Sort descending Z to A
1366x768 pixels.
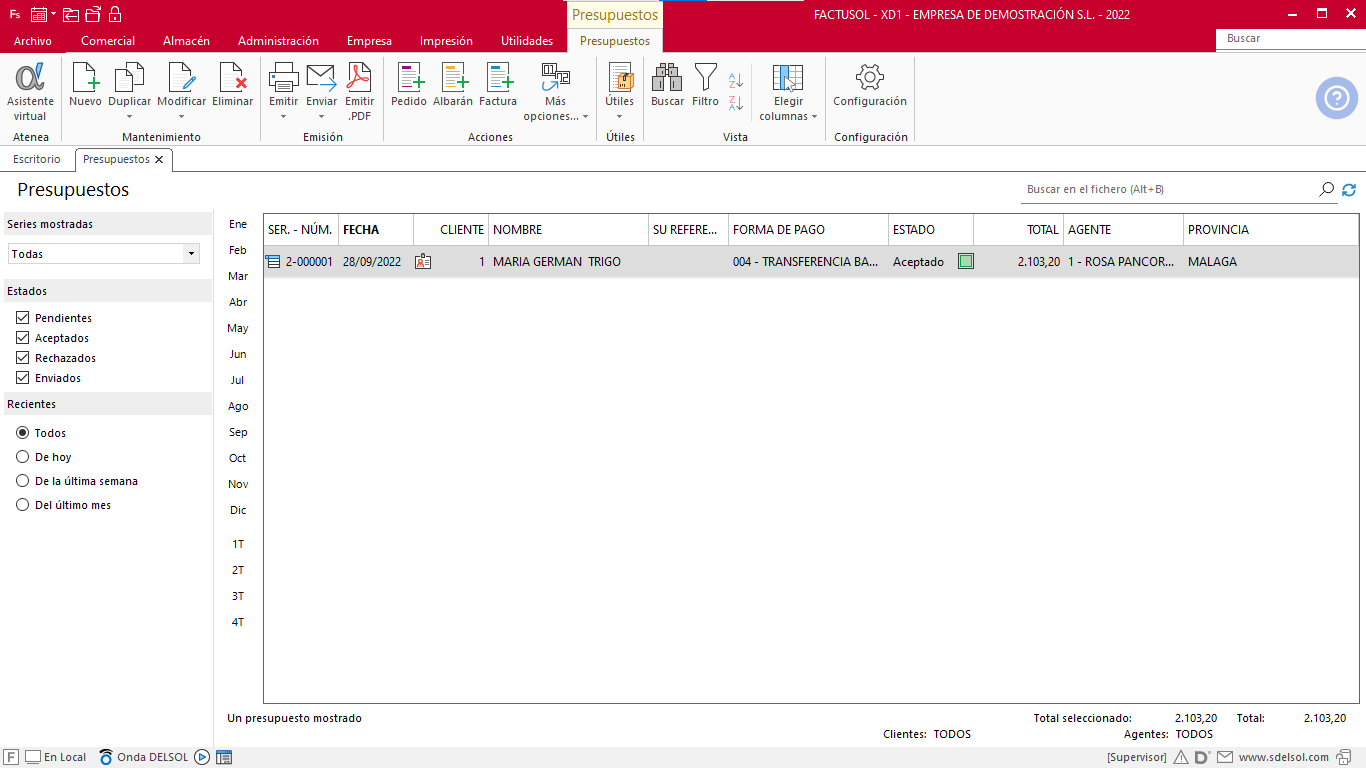[x=736, y=102]
